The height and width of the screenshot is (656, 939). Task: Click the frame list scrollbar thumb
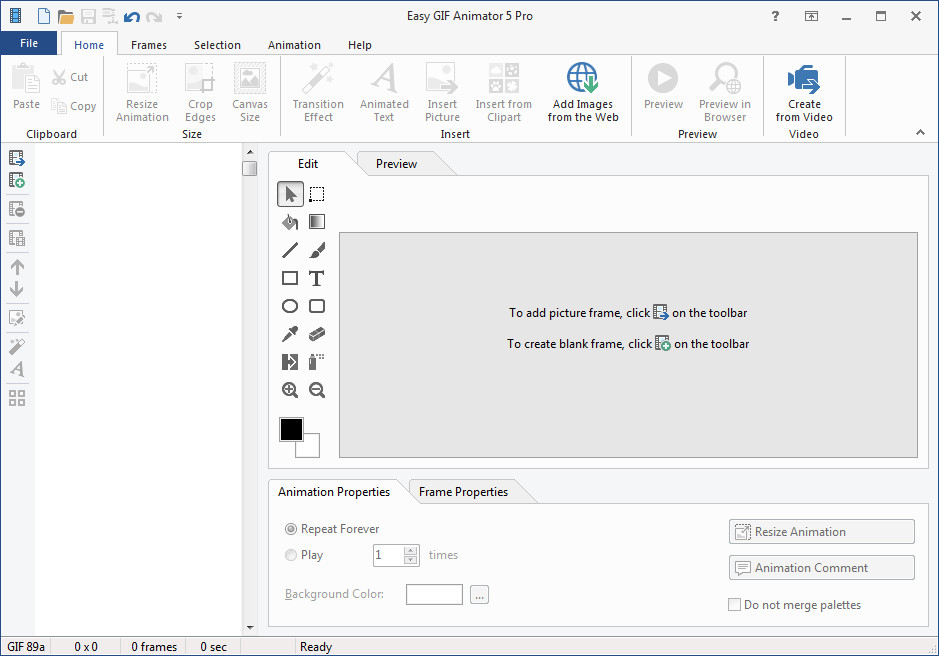tap(250, 168)
